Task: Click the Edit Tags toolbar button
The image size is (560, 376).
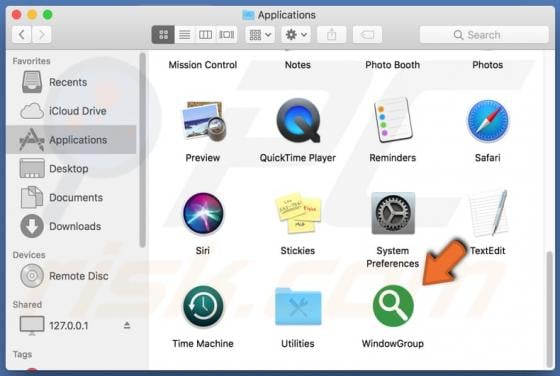Action: pyautogui.click(x=367, y=35)
